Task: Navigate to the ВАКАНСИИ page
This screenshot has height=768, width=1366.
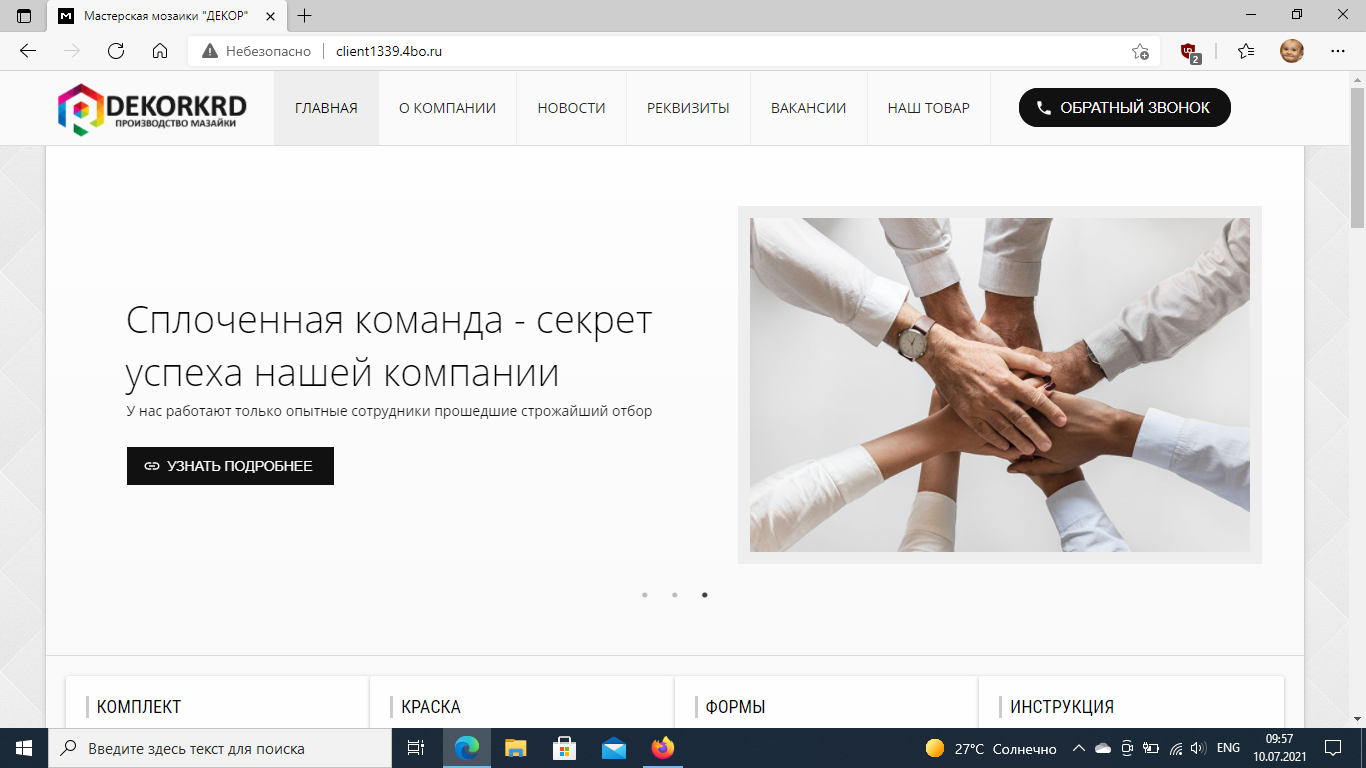Action: pos(808,108)
